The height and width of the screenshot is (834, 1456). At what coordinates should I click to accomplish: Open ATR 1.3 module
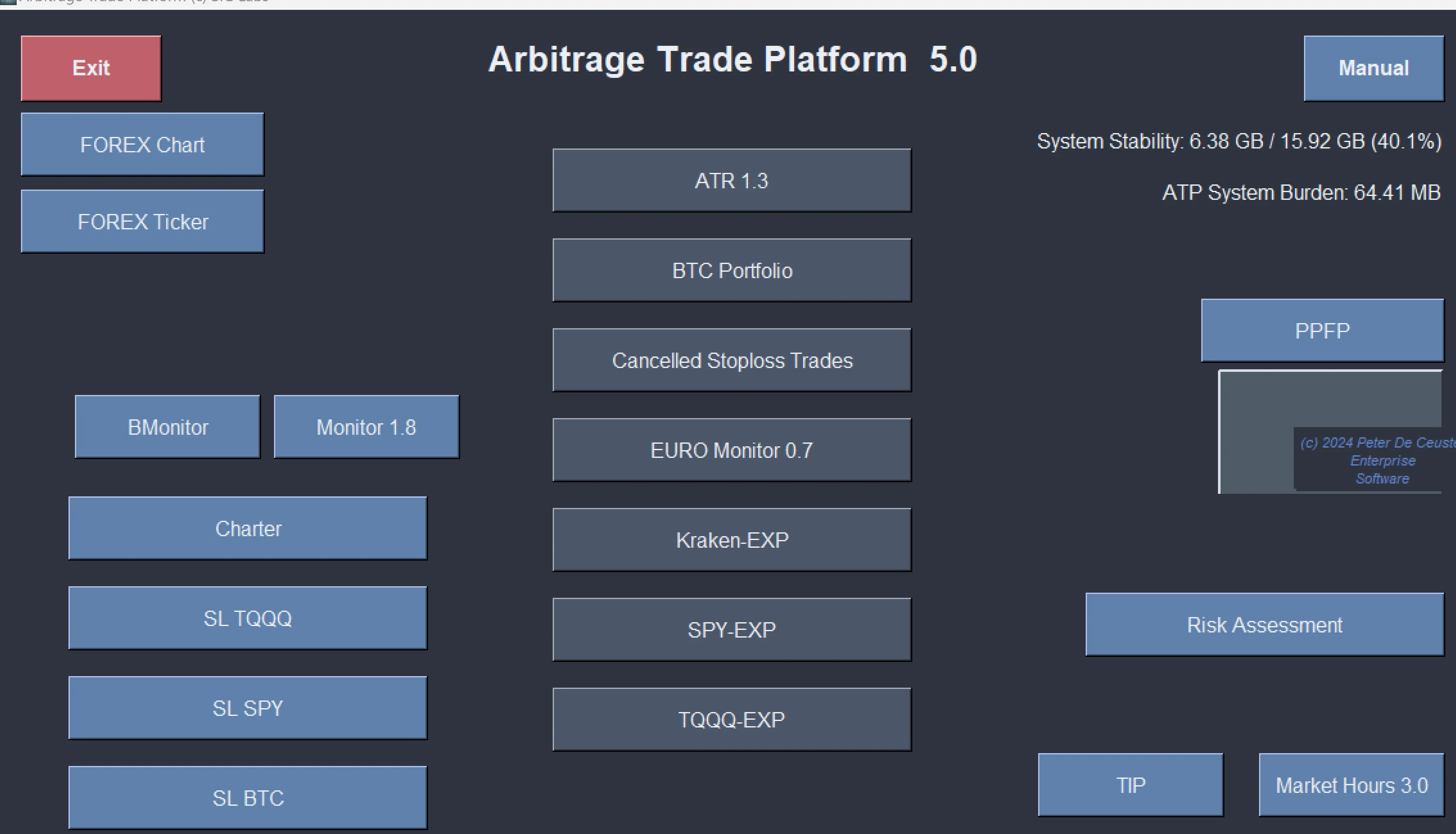[x=731, y=181]
